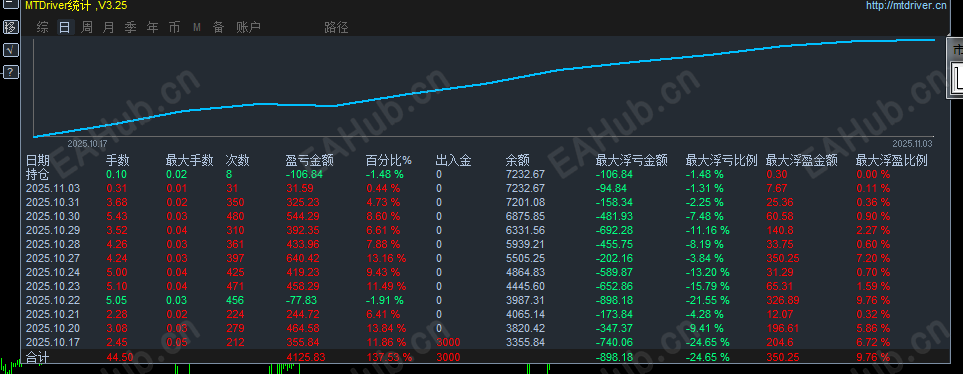Click the loss value -77.83 on 2025.10.22
963x374 pixels.
tap(303, 300)
